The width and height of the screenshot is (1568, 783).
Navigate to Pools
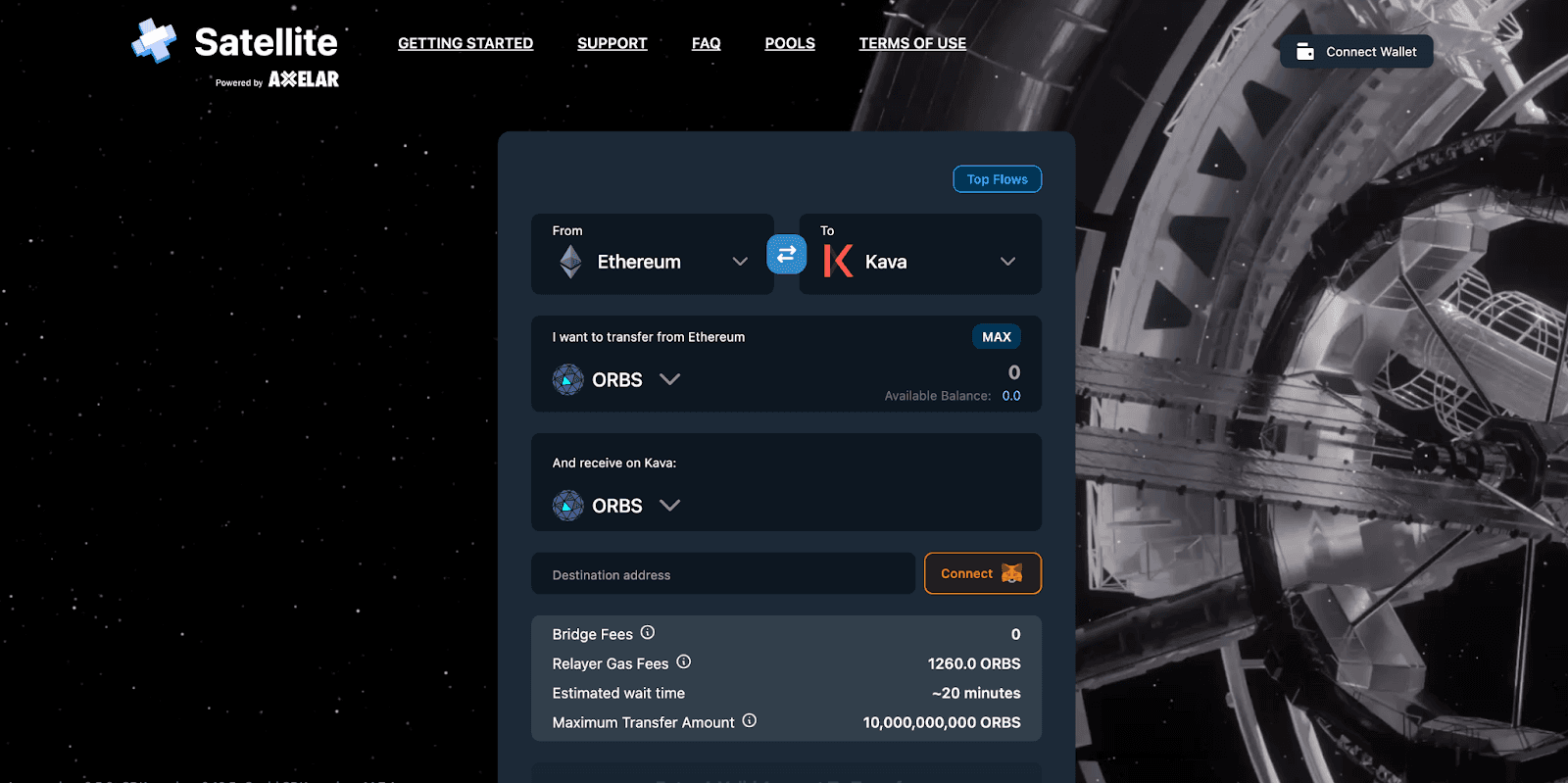(790, 43)
